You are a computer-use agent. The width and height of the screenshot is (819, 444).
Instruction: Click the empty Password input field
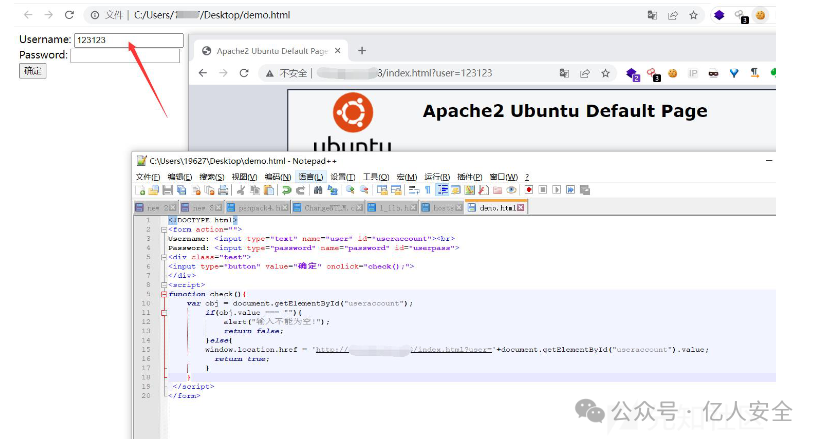125,55
